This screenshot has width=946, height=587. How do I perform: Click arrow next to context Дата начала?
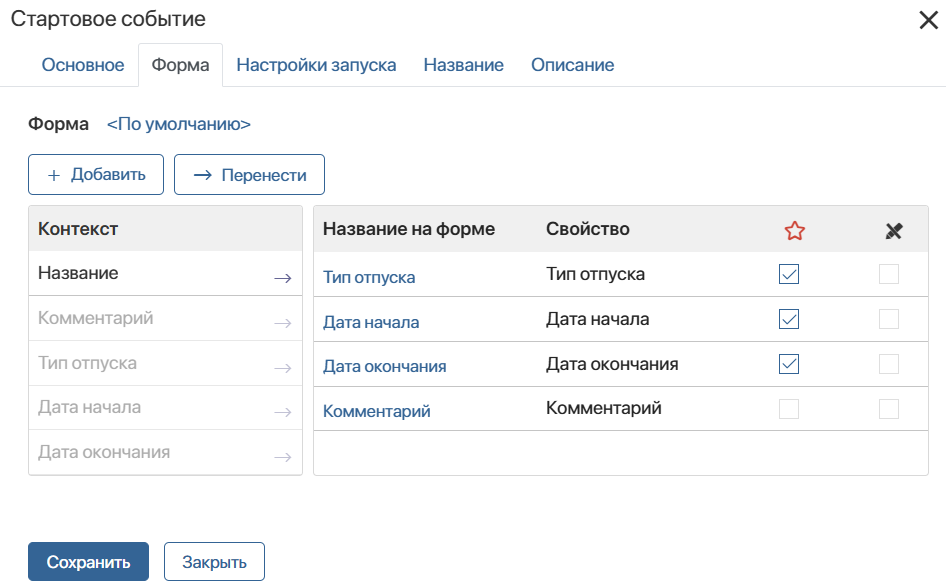282,413
